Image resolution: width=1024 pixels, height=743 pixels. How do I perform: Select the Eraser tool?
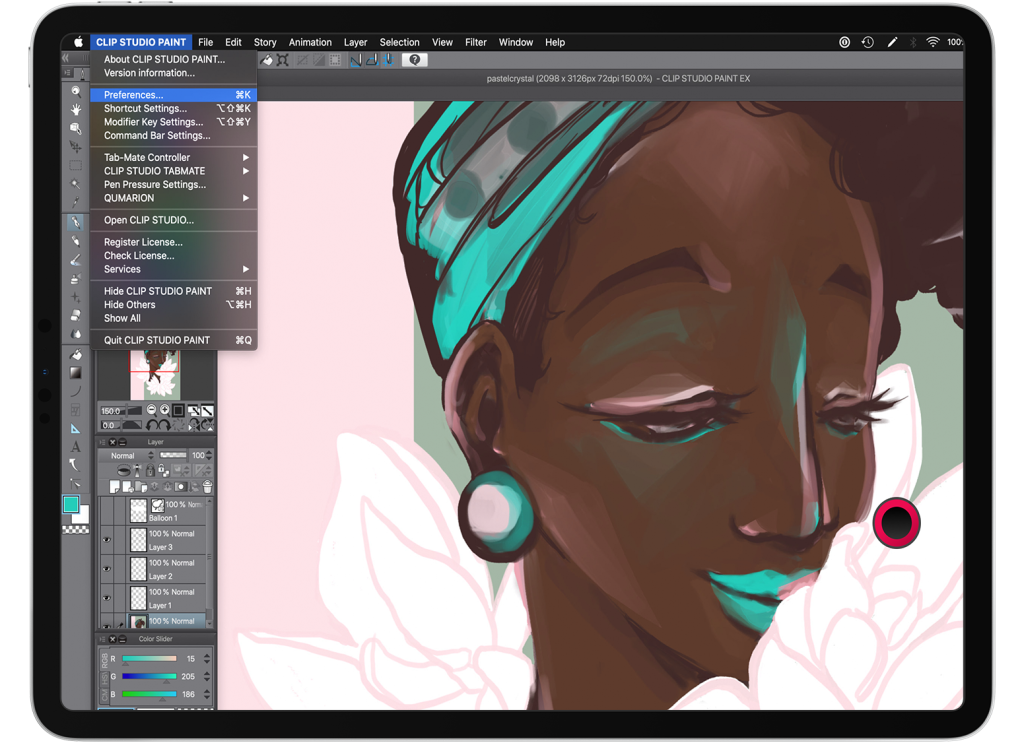pyautogui.click(x=76, y=315)
